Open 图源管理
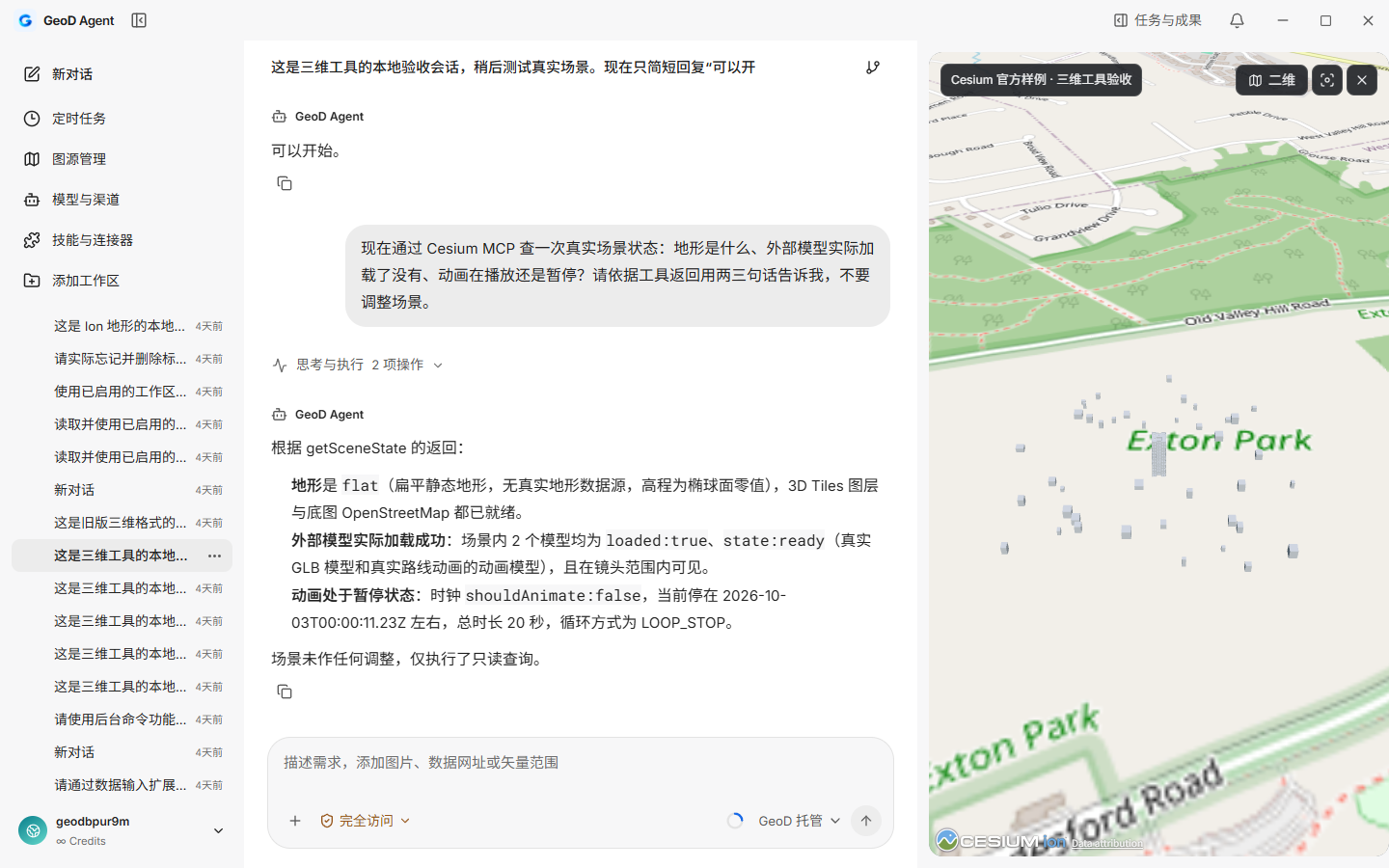The width and height of the screenshot is (1389, 868). click(122, 159)
